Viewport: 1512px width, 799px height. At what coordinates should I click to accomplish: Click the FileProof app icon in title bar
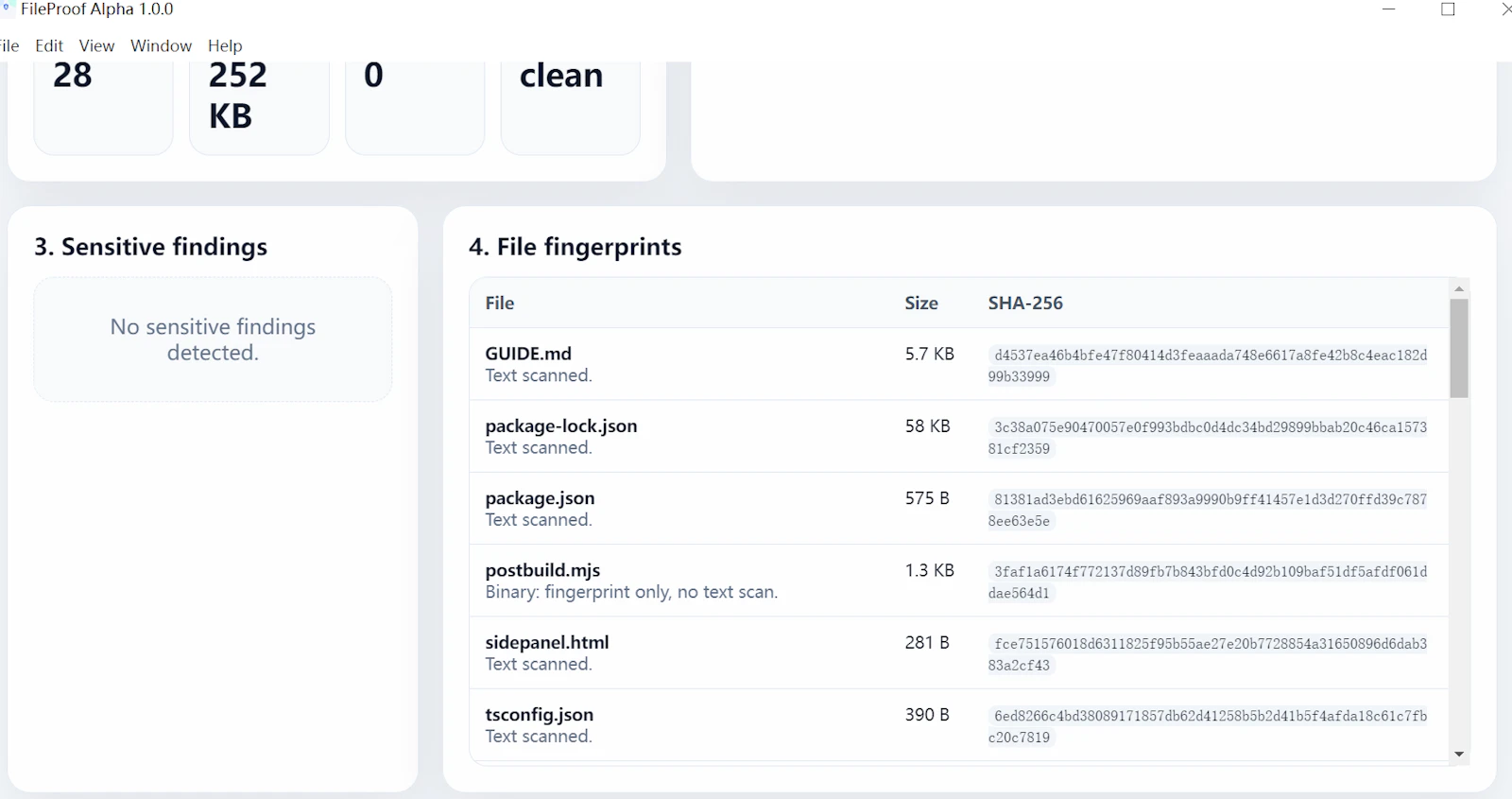point(7,9)
